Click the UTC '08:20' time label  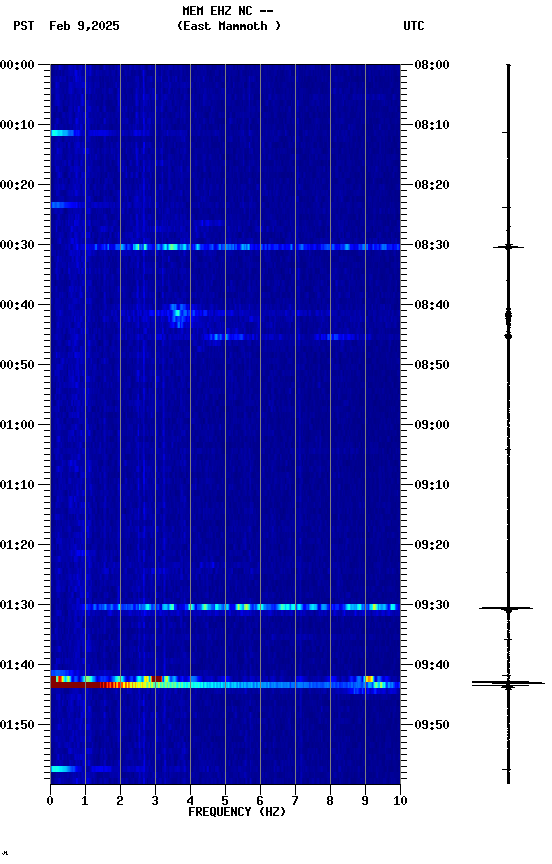coord(432,185)
